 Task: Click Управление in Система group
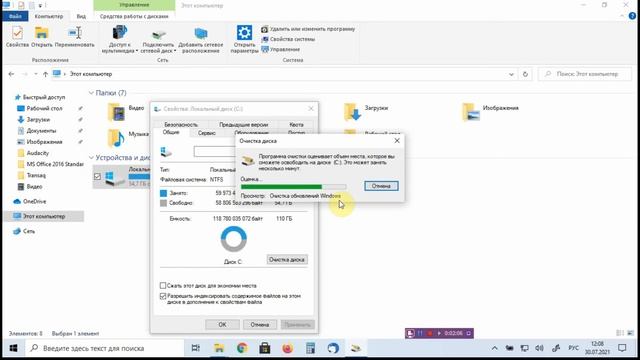(280, 49)
